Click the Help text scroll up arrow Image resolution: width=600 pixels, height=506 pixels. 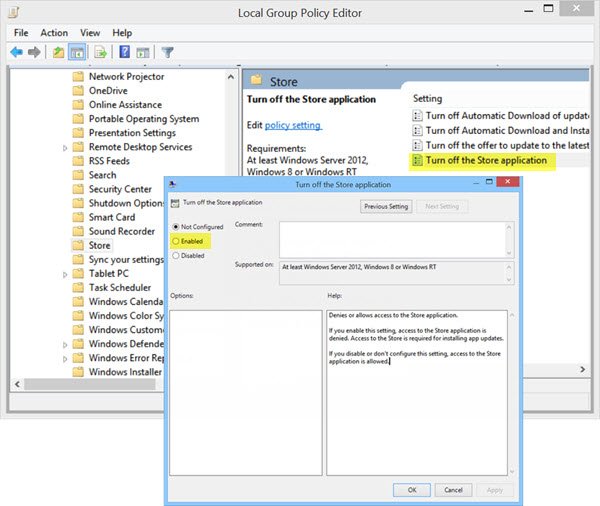pyautogui.click(x=512, y=315)
